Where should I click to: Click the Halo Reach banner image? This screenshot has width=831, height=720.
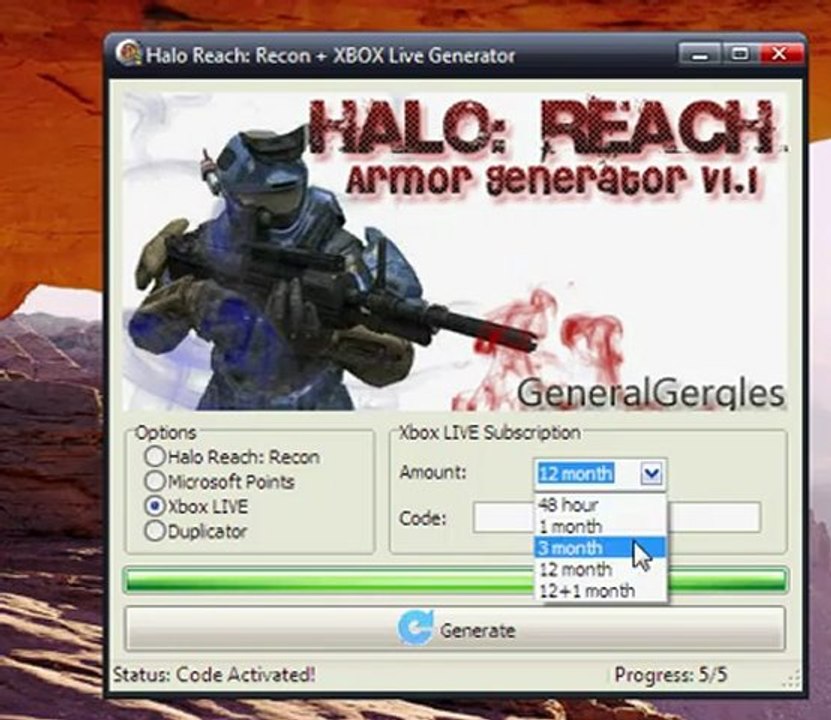point(455,251)
